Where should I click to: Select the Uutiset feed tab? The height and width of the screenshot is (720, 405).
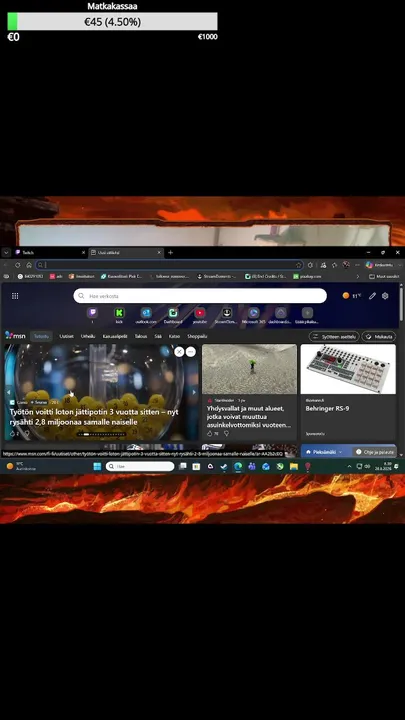coord(66,337)
